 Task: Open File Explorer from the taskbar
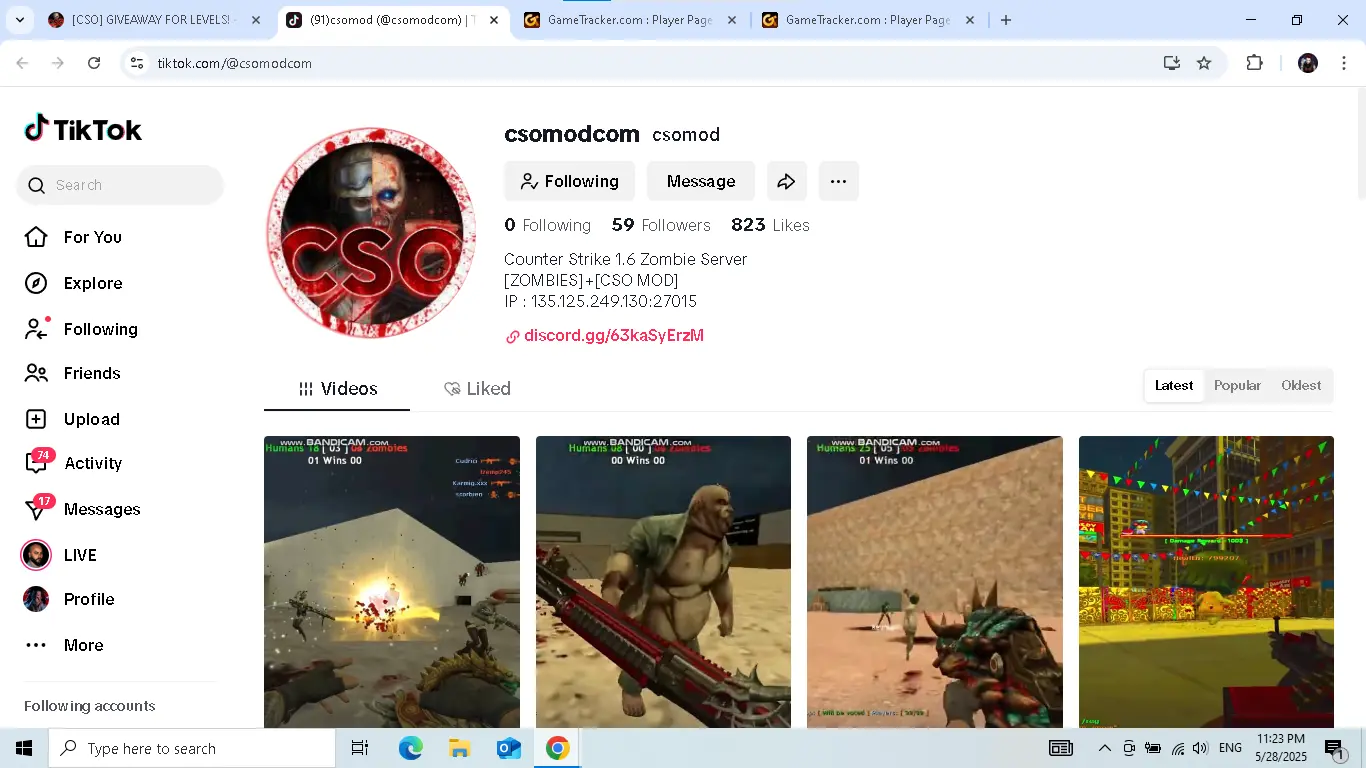coord(459,748)
